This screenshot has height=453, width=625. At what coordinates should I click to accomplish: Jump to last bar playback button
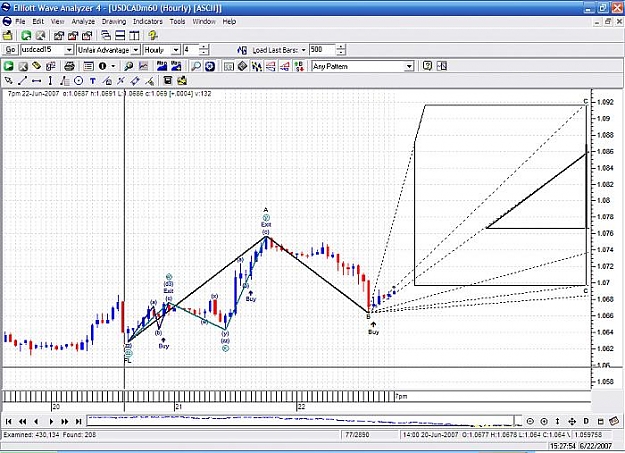(79, 421)
